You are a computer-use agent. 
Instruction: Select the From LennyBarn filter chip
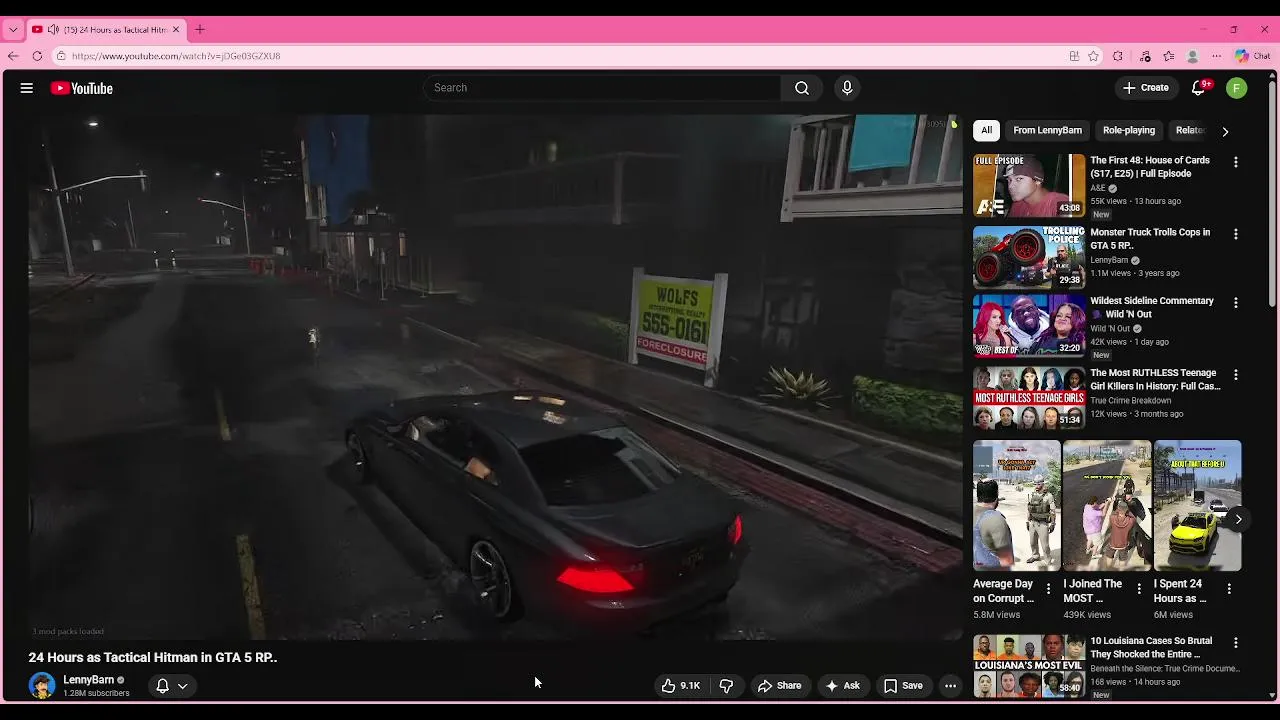tap(1047, 130)
